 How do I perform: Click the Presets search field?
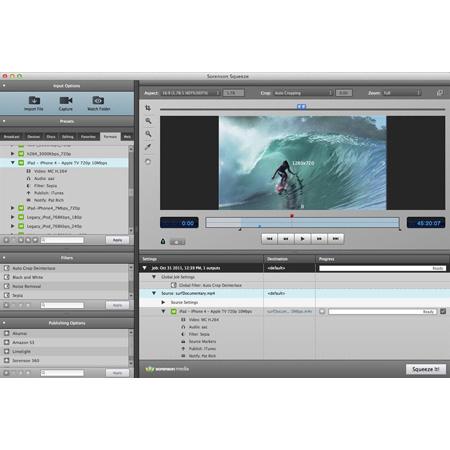pos(62,240)
